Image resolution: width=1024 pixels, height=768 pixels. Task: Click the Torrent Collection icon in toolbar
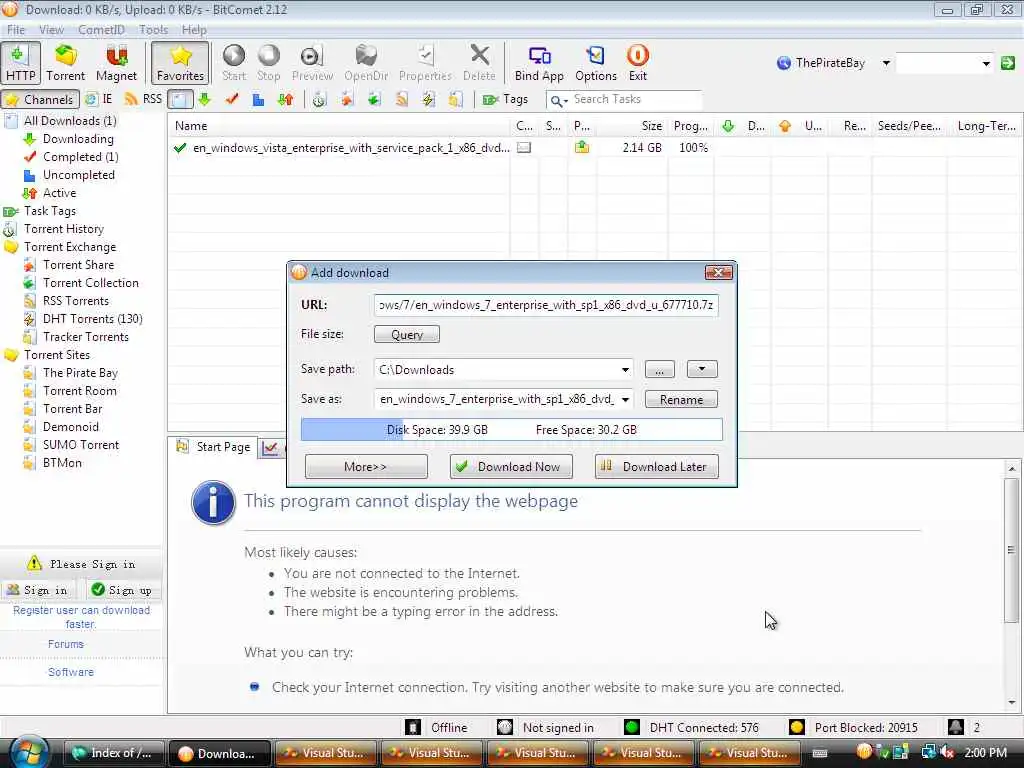[374, 99]
